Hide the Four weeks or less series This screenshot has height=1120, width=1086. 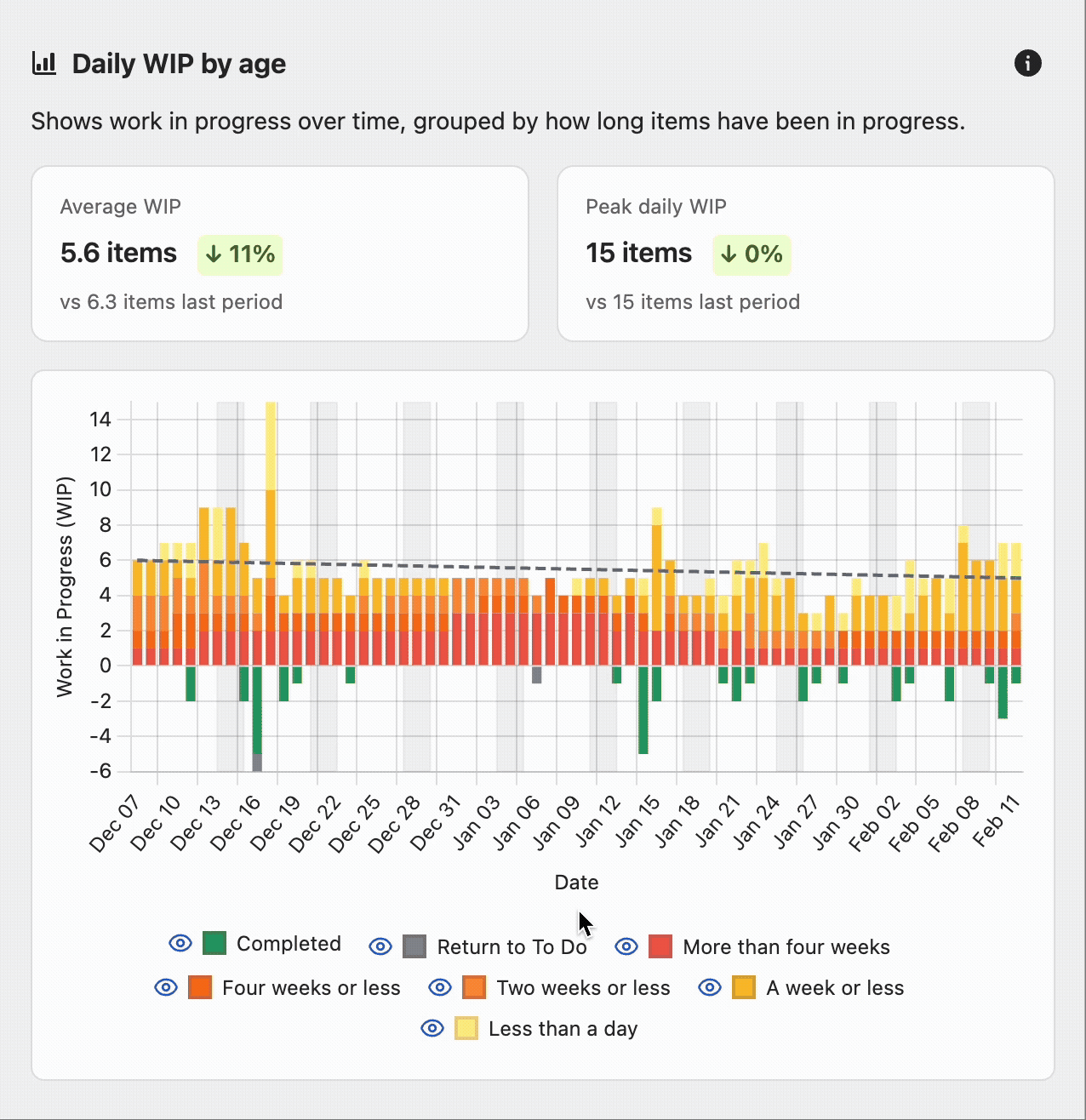click(166, 987)
